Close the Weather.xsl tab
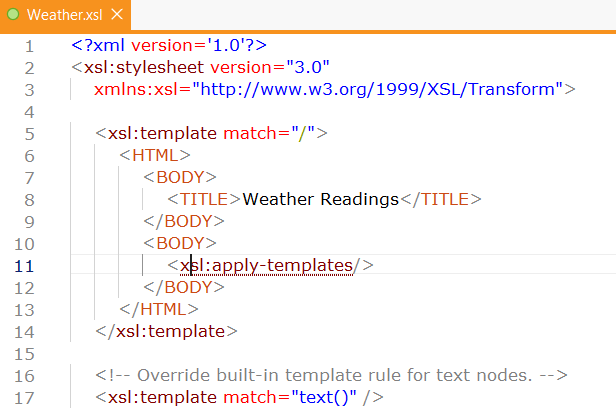This screenshot has width=616, height=409. 117,15
